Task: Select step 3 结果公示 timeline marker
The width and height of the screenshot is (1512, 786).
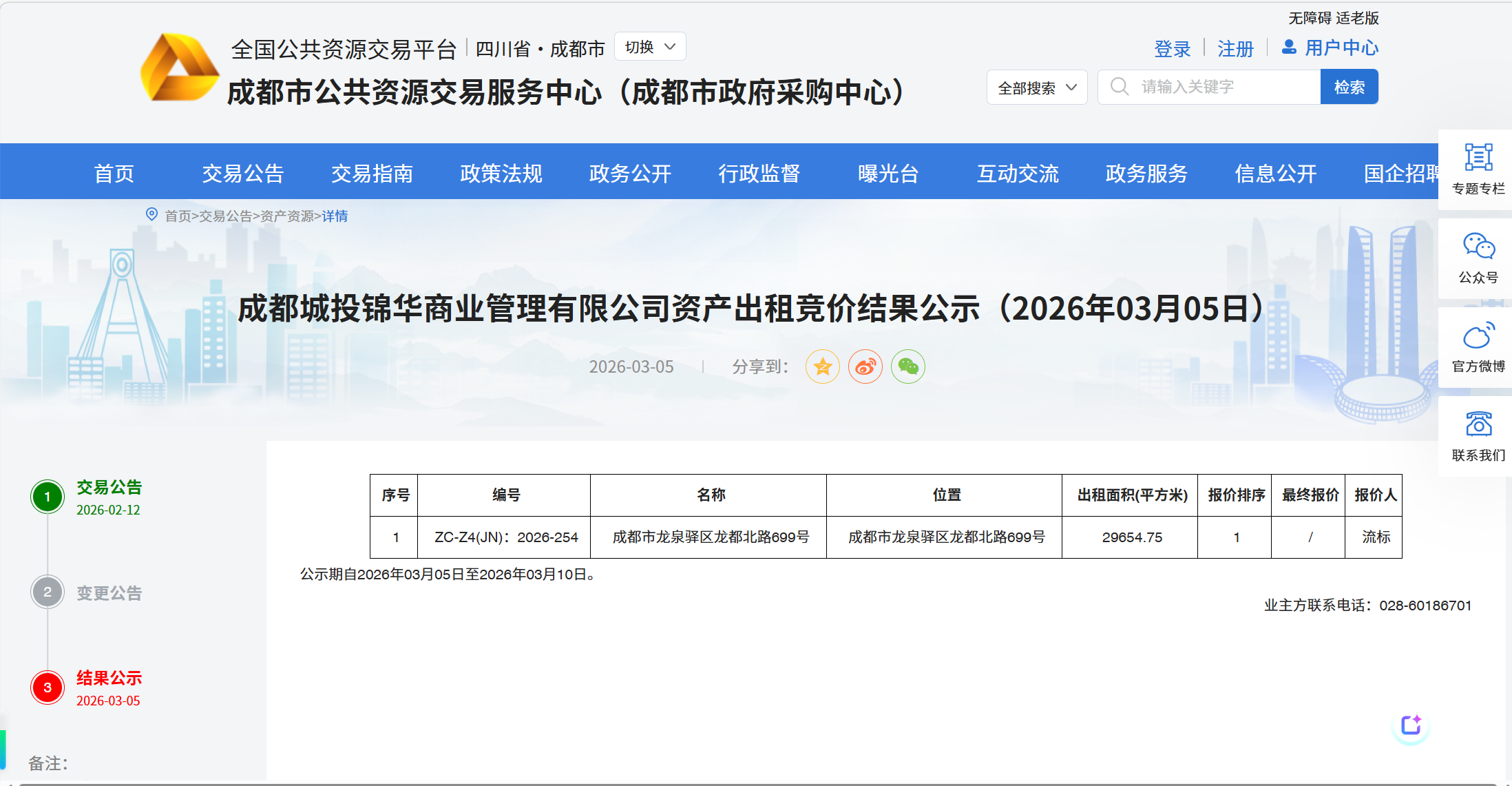Action: (48, 687)
